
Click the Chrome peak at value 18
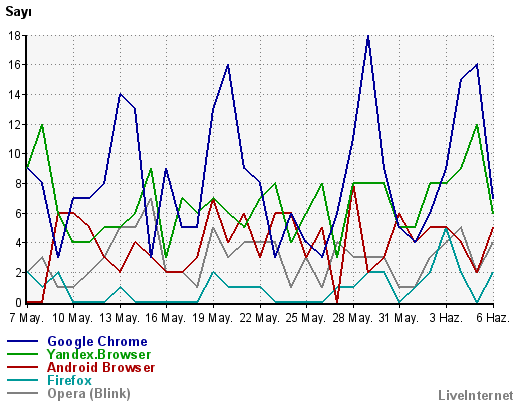(368, 36)
